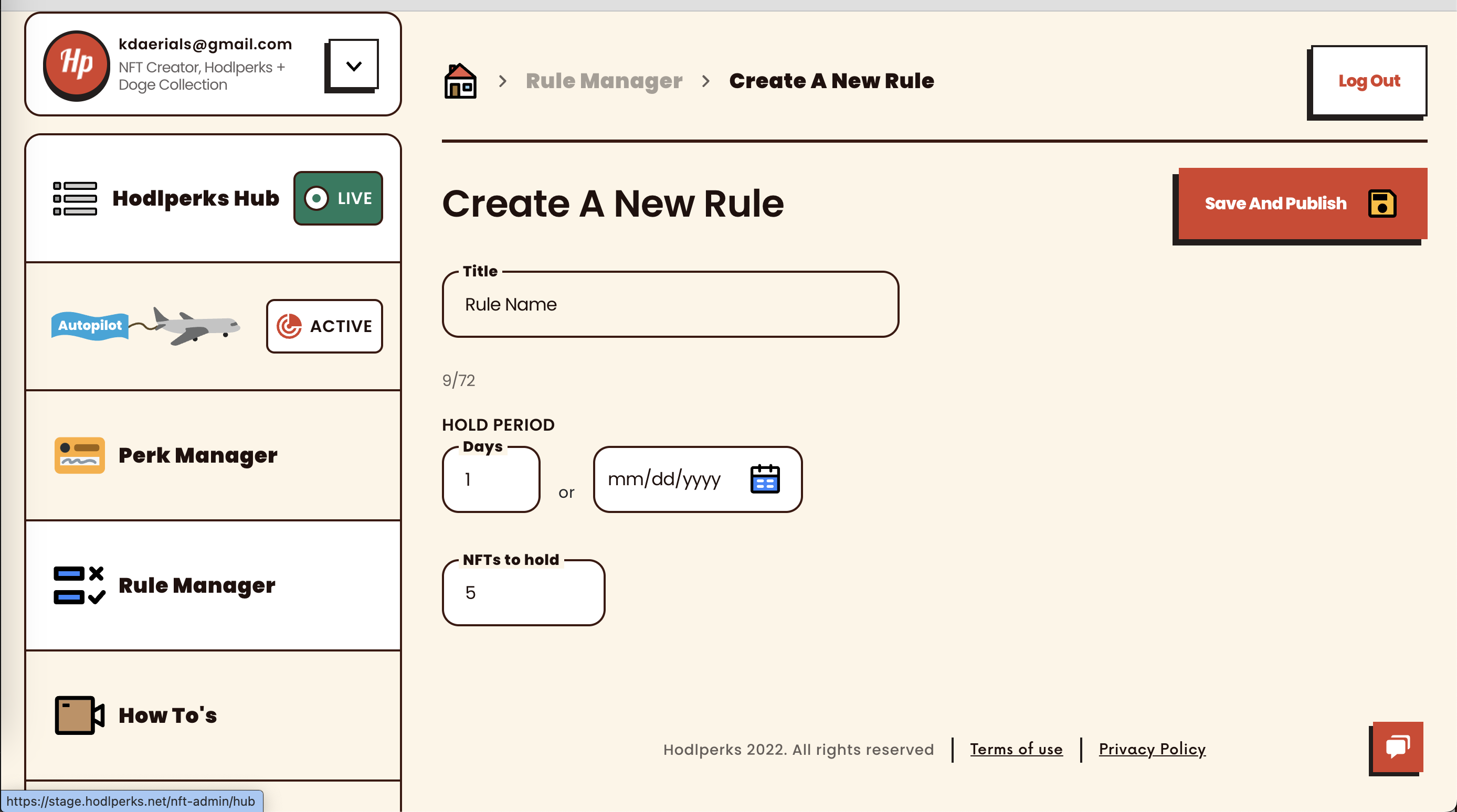Click Hodlperks 2022 copyright text
This screenshot has height=812, width=1457.
(799, 750)
